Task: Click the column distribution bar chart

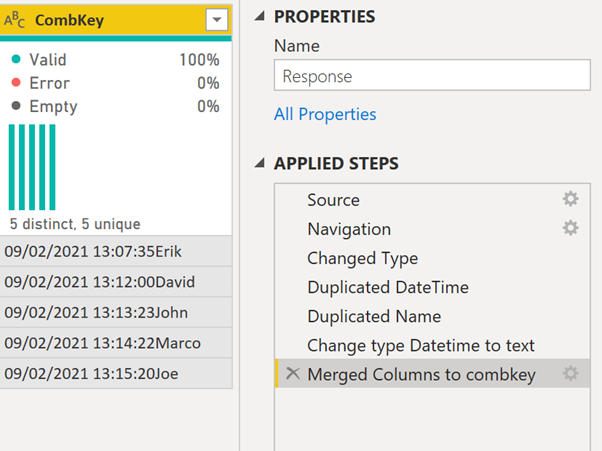Action: (x=32, y=167)
